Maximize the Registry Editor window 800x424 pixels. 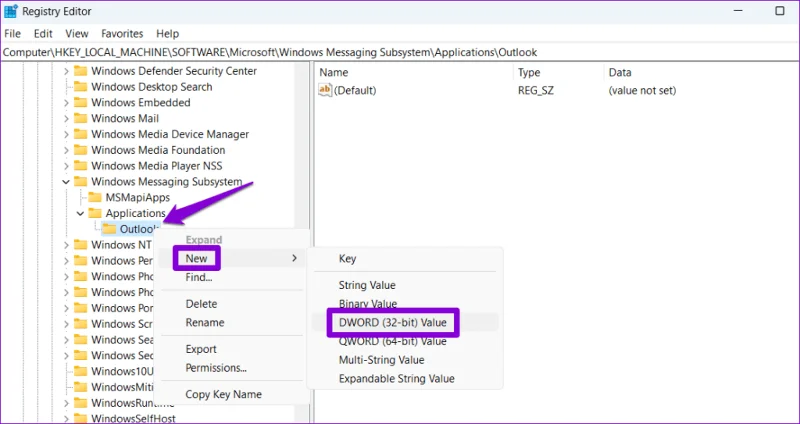(780, 11)
